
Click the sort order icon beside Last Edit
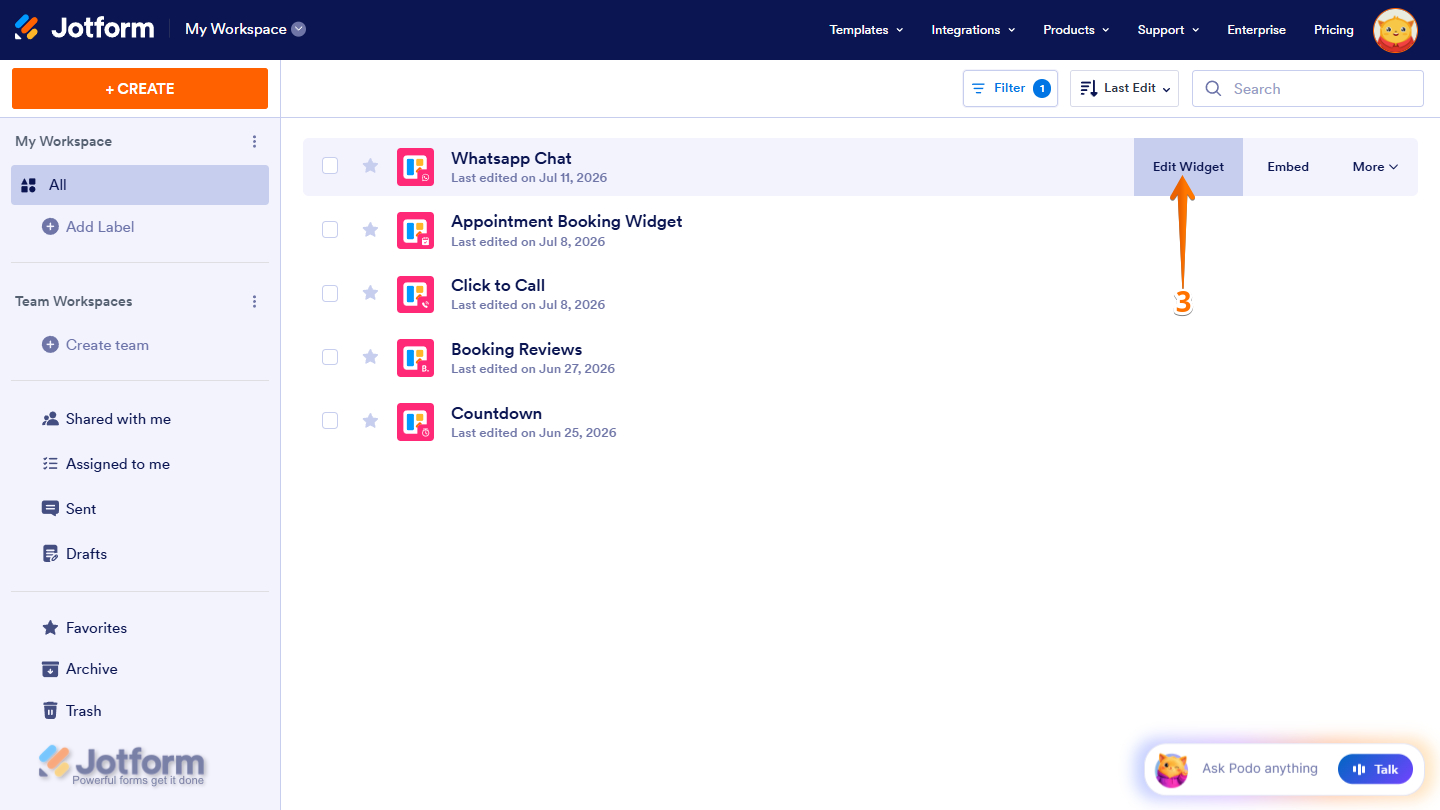[x=1089, y=89]
